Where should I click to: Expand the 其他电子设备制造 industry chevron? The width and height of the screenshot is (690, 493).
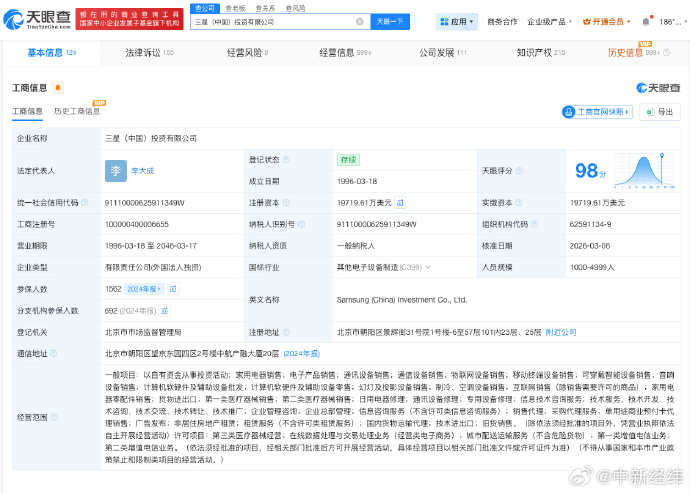(428, 267)
